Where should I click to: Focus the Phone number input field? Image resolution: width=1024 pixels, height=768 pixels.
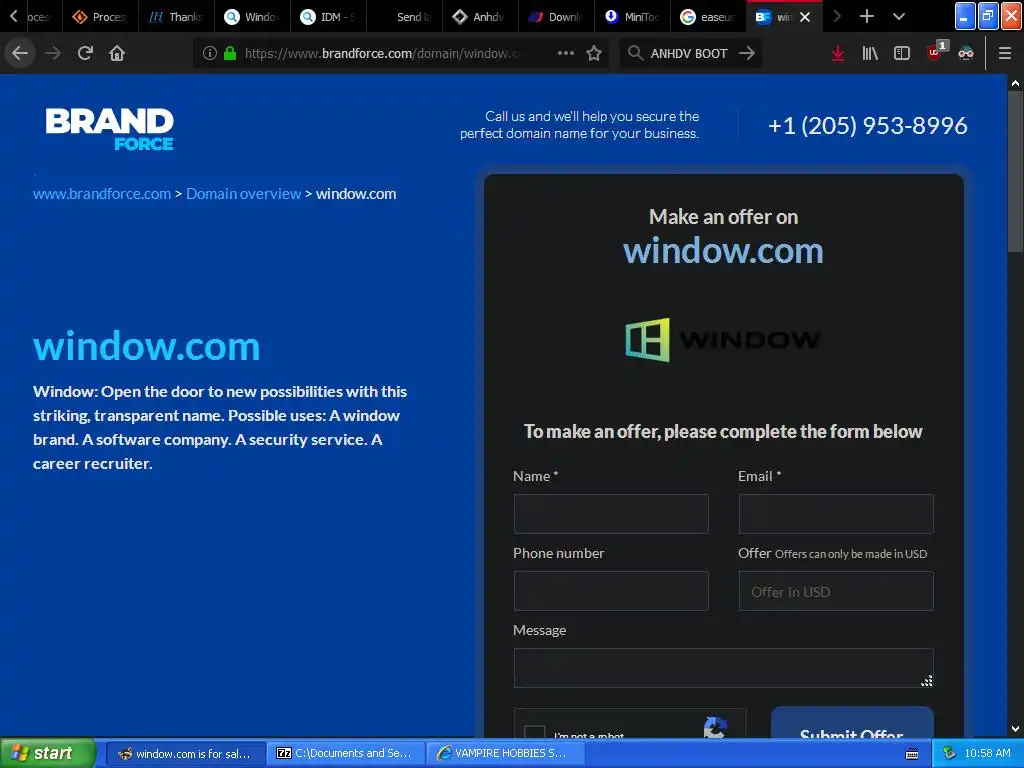pyautogui.click(x=611, y=591)
